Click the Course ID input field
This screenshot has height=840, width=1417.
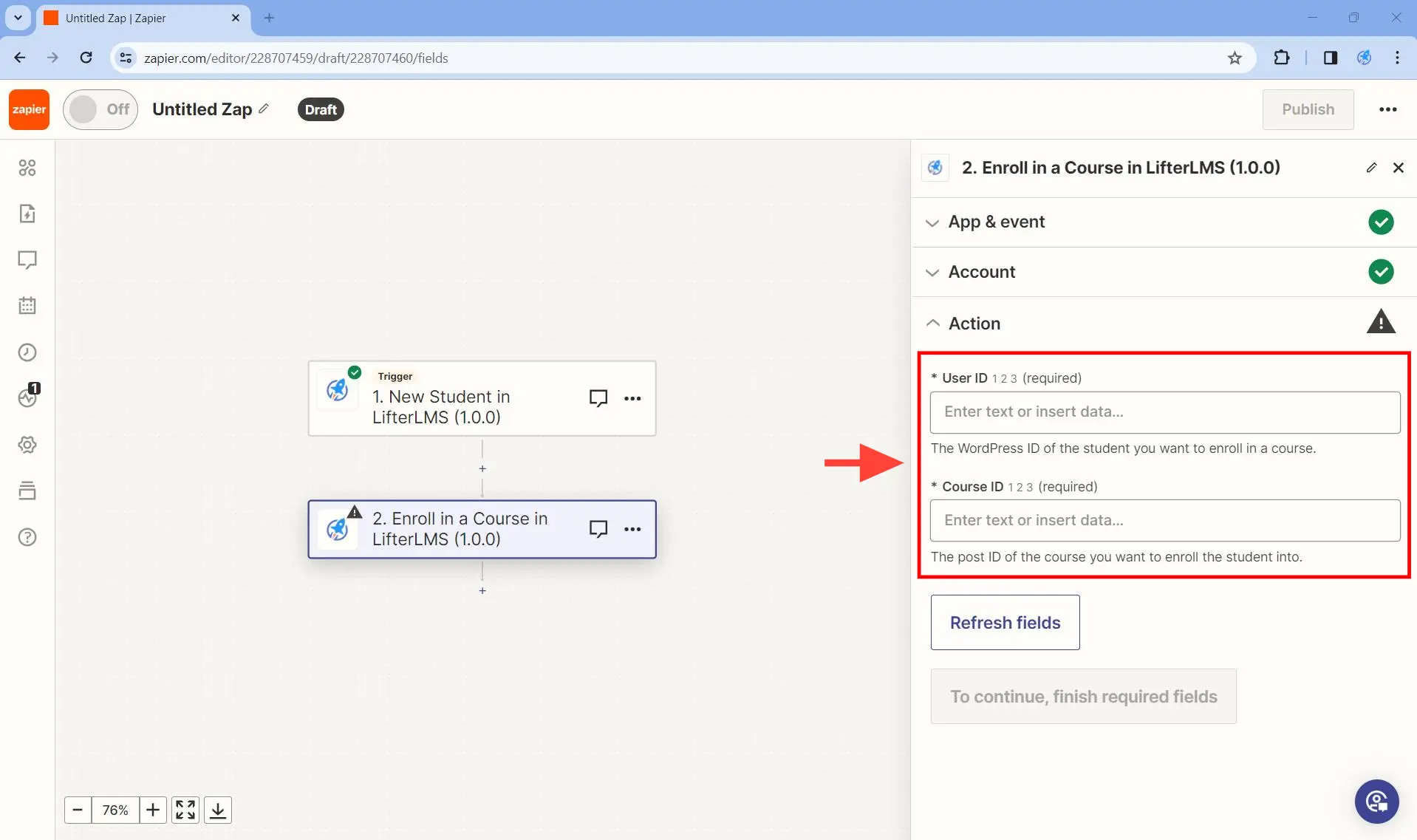click(1164, 521)
